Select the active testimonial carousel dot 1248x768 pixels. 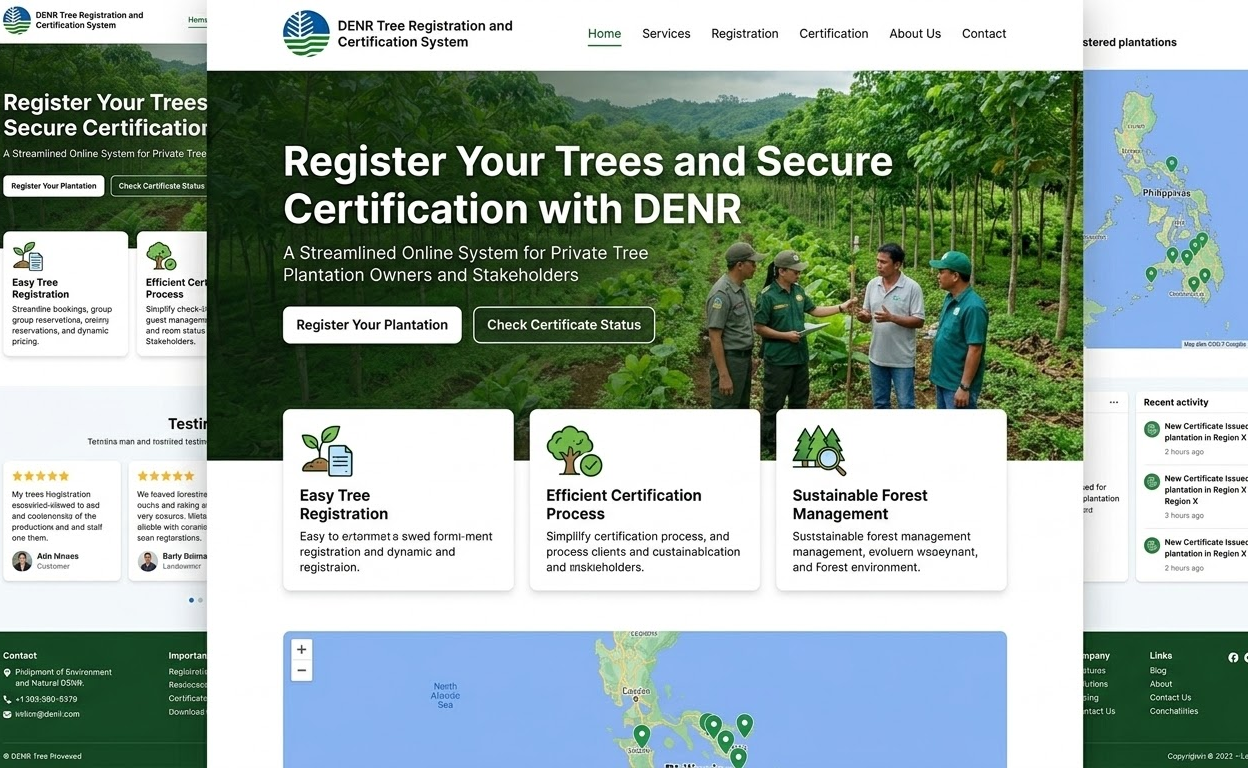(191, 600)
